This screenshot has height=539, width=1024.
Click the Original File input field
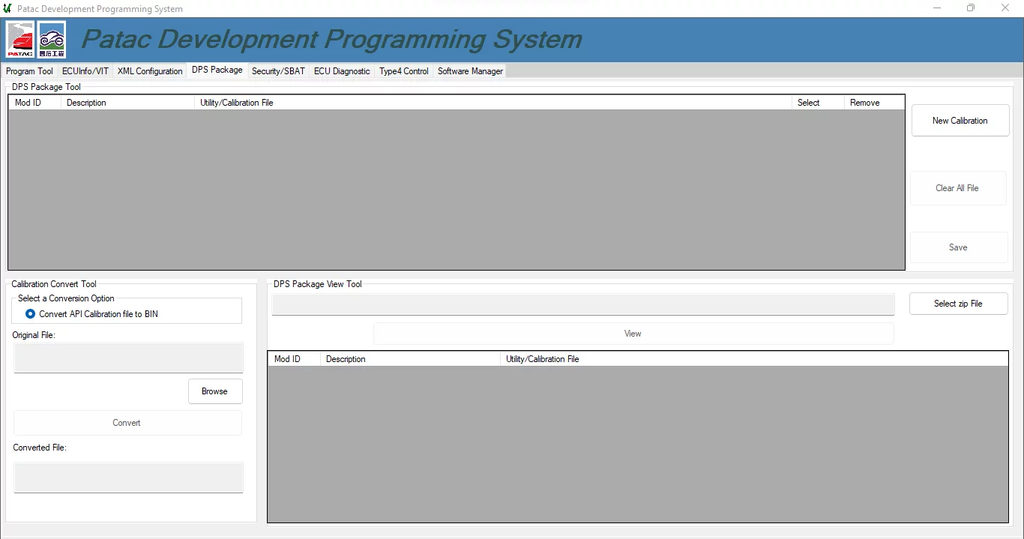tap(128, 358)
